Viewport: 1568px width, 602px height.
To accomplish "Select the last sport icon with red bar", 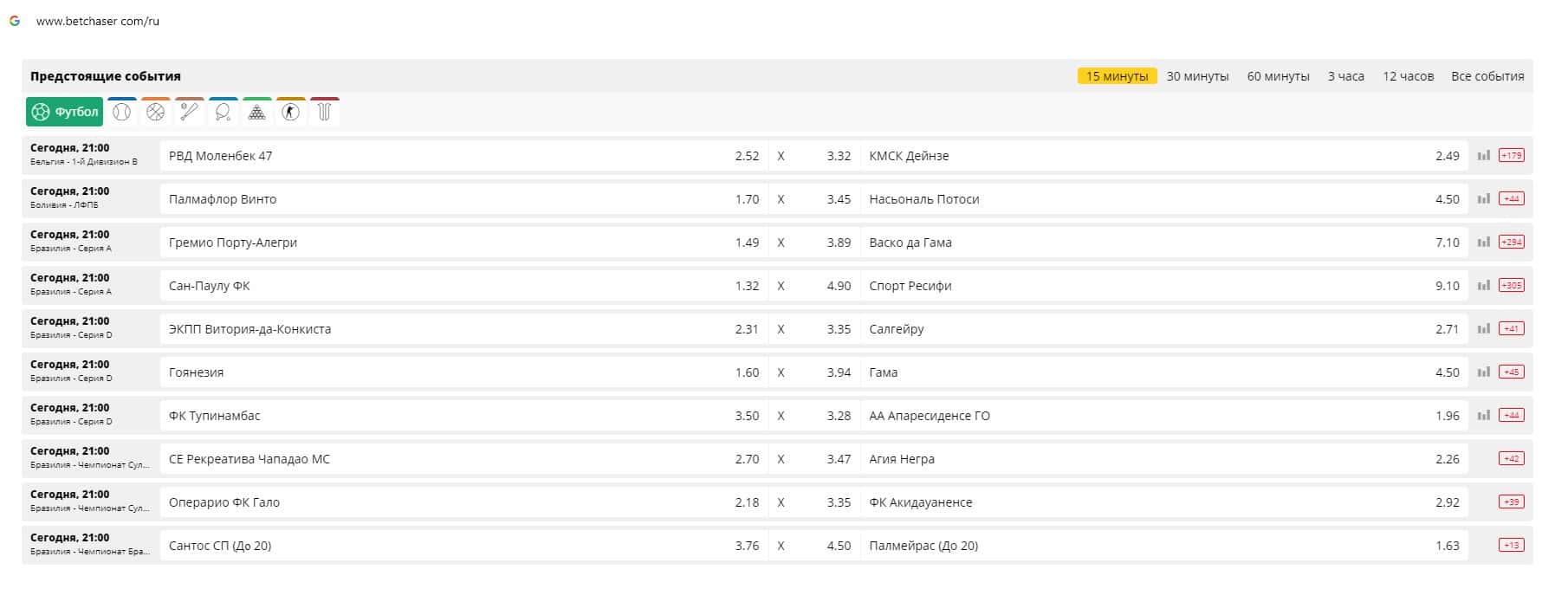I will point(325,113).
